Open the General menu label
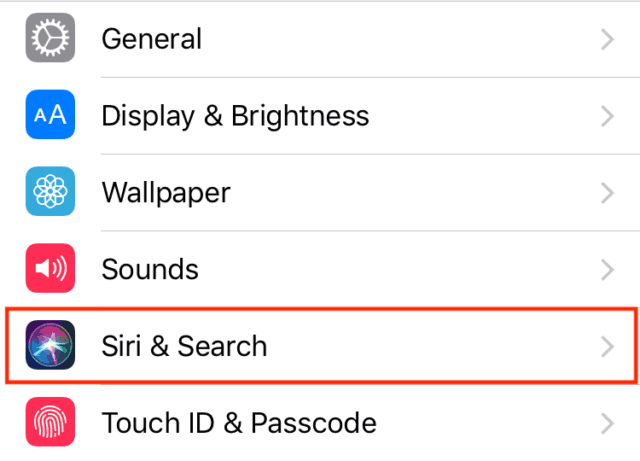The height and width of the screenshot is (461, 640). [152, 40]
